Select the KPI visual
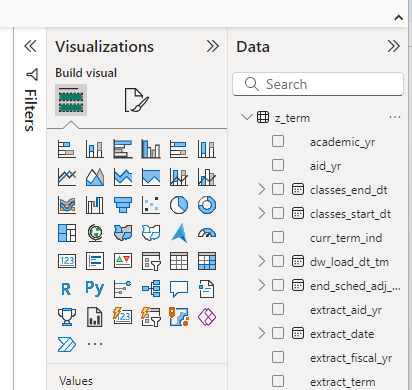Screen dimensions: 412x390 coord(123,261)
